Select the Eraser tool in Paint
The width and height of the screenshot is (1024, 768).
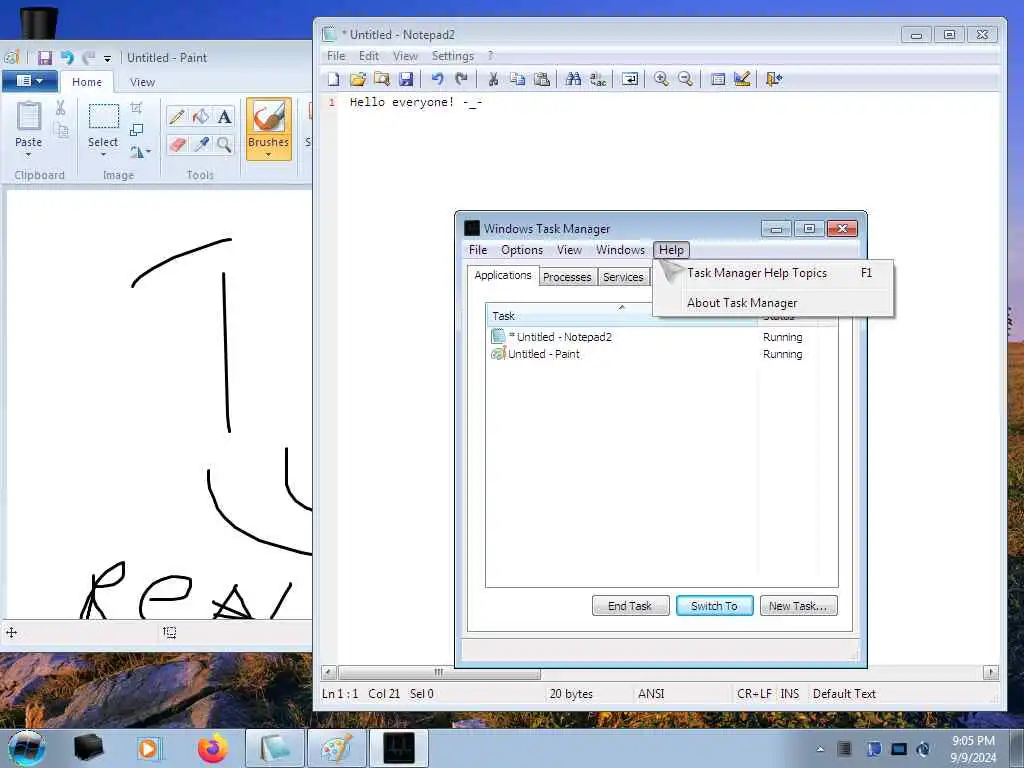176,144
